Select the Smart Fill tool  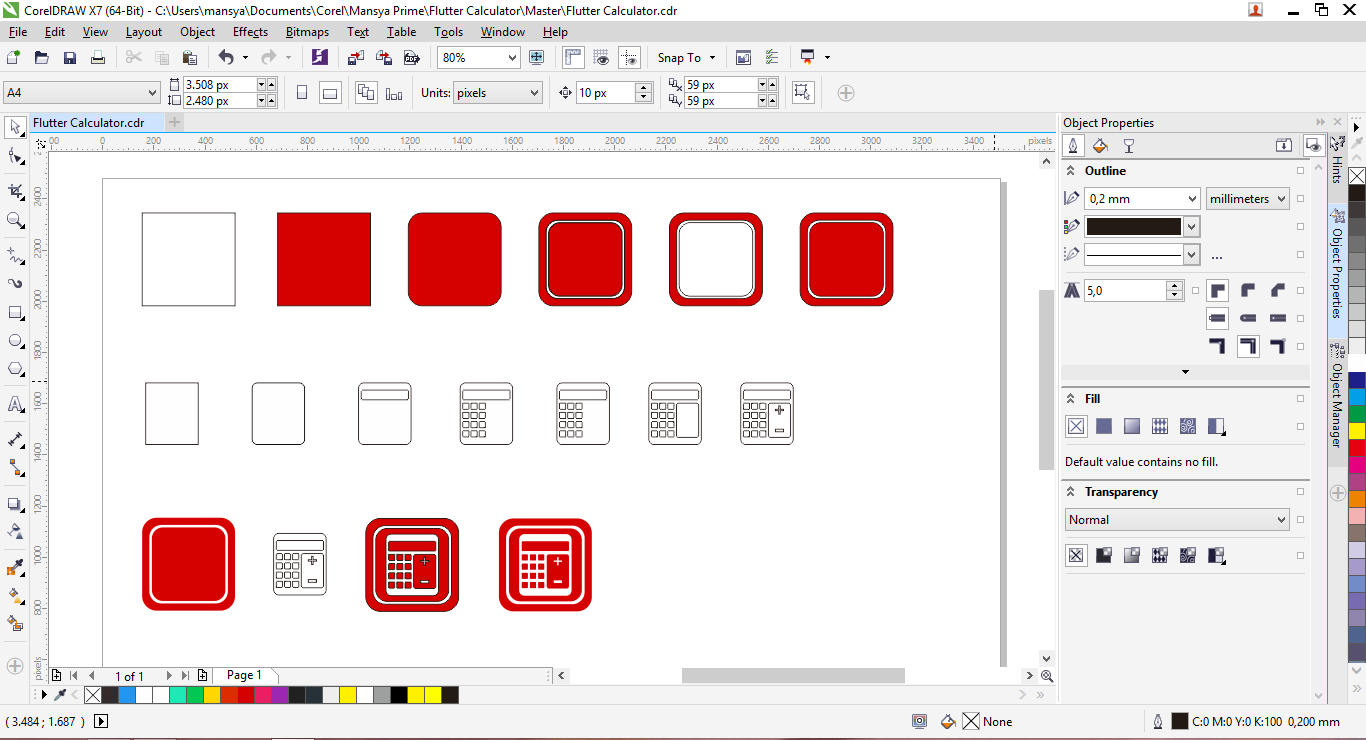(x=15, y=623)
